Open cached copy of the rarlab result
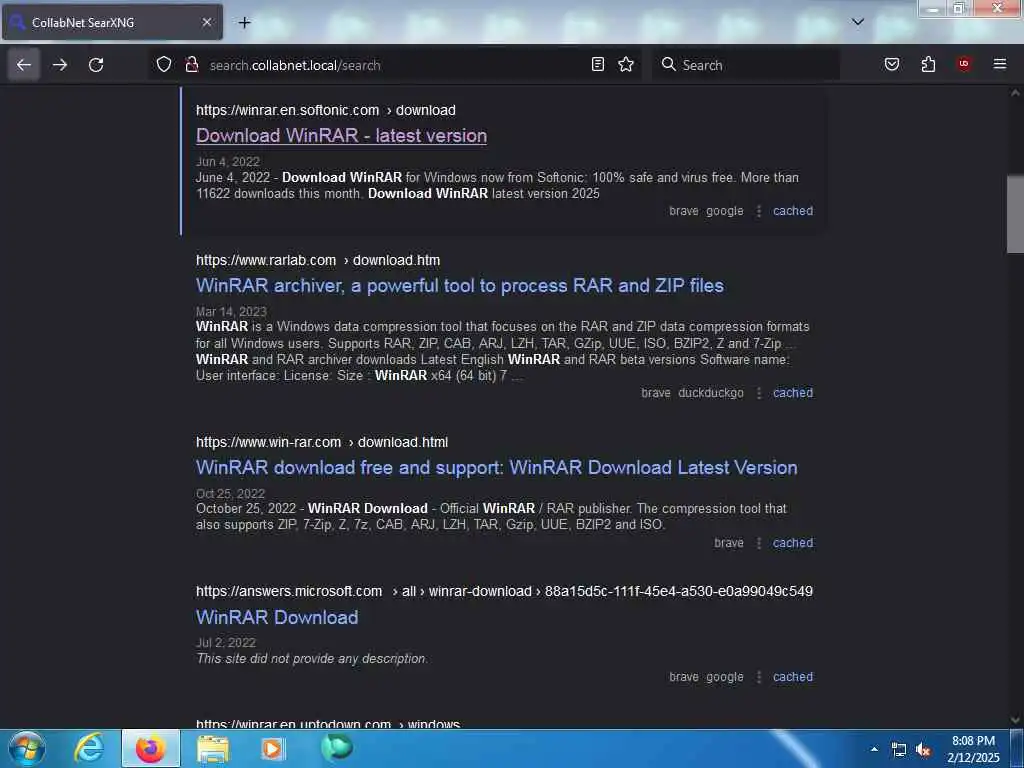 click(x=793, y=392)
